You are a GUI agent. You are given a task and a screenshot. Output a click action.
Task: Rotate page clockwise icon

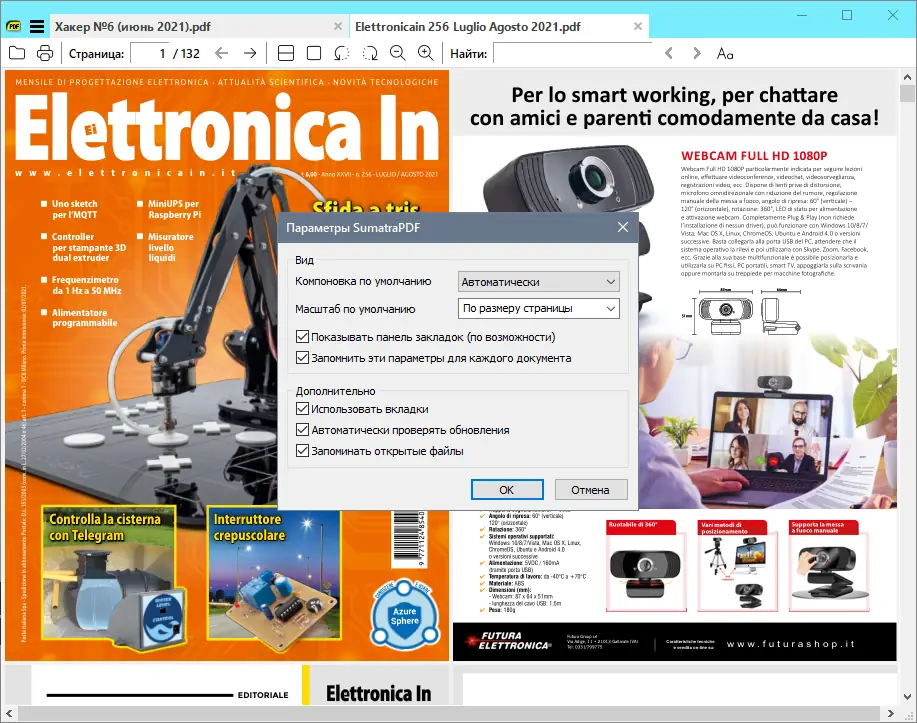coord(370,53)
